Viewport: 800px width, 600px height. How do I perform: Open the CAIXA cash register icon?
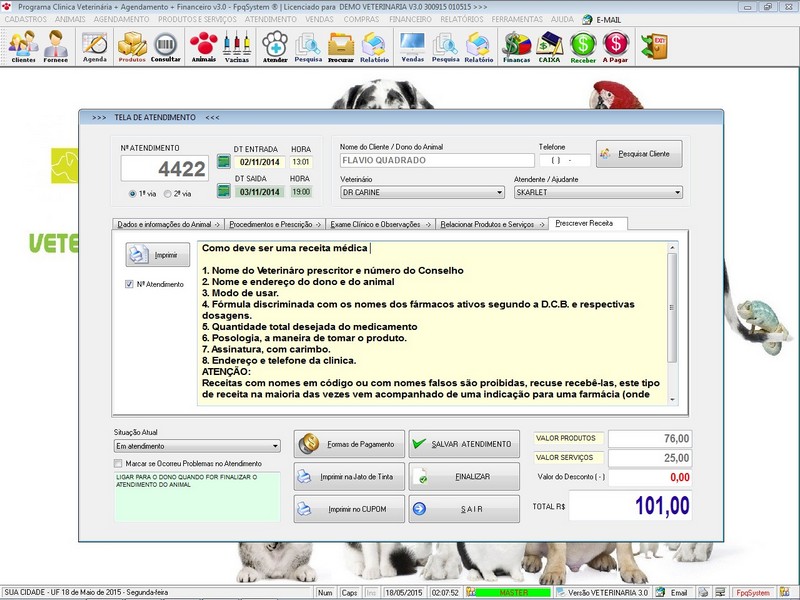pyautogui.click(x=549, y=46)
